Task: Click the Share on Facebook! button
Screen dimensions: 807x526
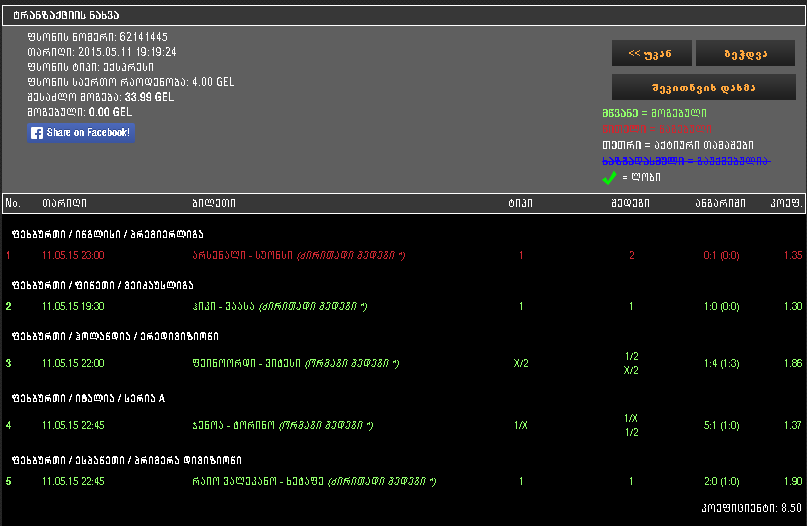Action: (81, 133)
